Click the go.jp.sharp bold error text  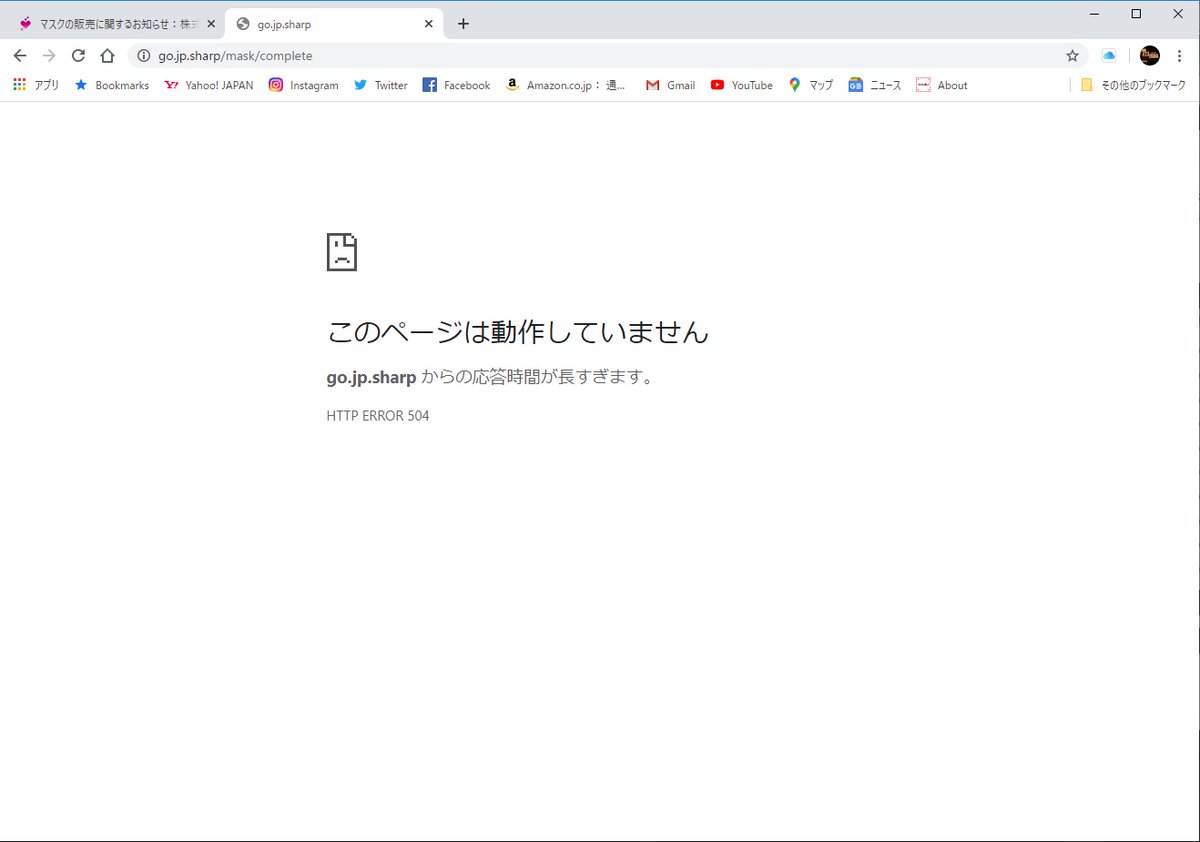pos(371,378)
